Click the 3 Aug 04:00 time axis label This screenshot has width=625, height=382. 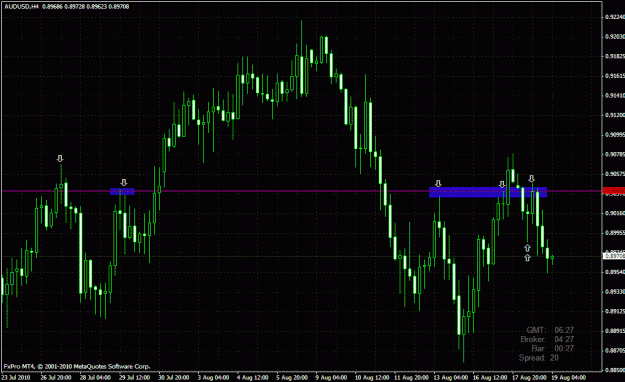(x=213, y=377)
